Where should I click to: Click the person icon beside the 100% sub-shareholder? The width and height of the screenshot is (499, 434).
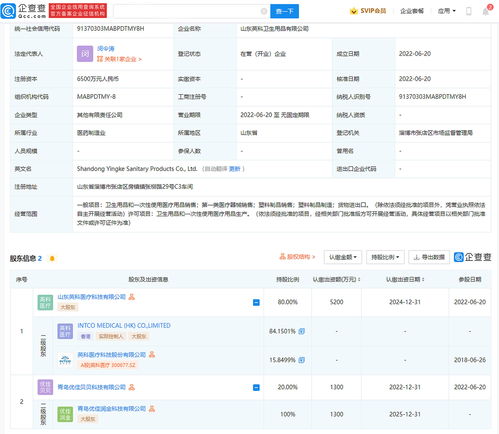pos(152,409)
